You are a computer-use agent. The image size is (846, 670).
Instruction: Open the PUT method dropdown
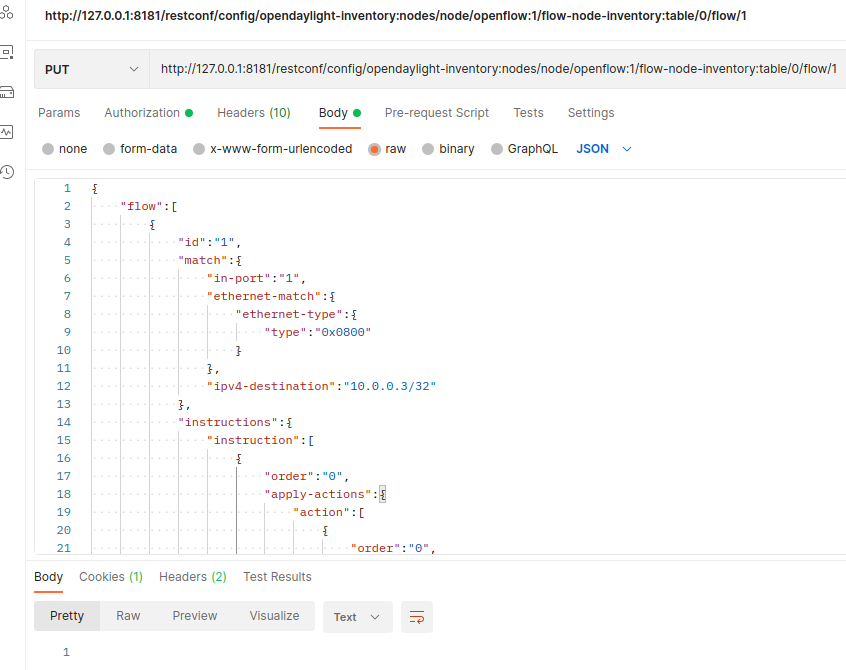(92, 69)
